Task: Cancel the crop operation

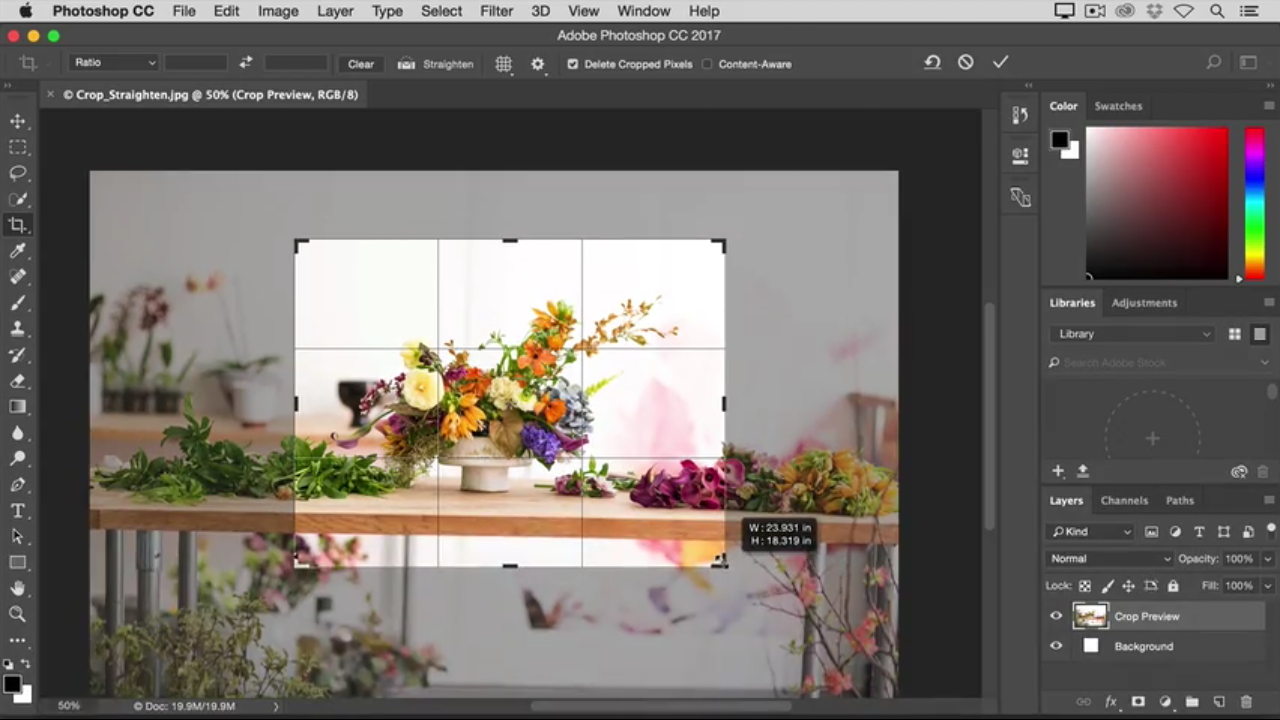Action: pyautogui.click(x=965, y=62)
